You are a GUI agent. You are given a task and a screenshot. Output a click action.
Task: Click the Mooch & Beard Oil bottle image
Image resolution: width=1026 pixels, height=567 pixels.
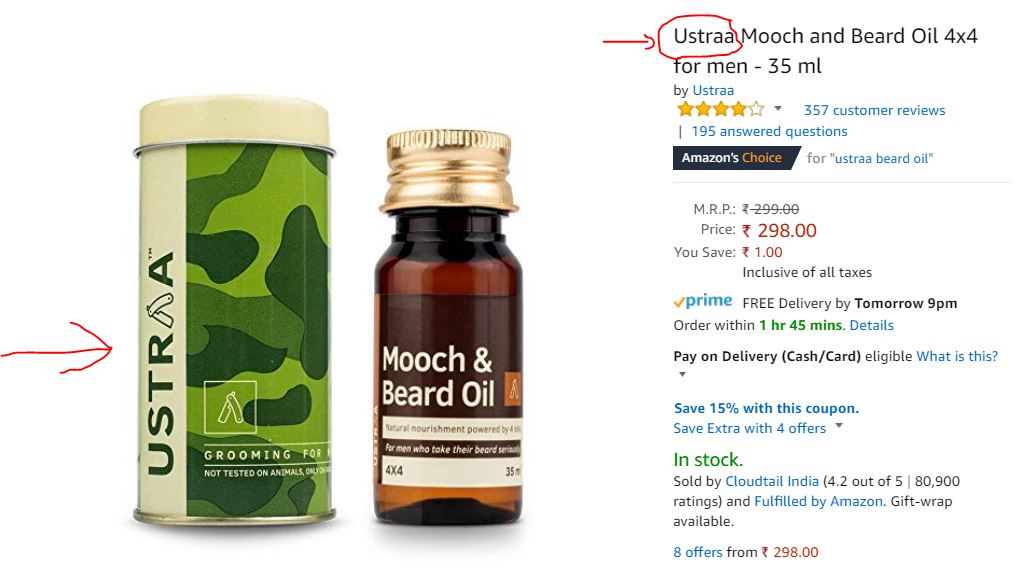tap(449, 327)
